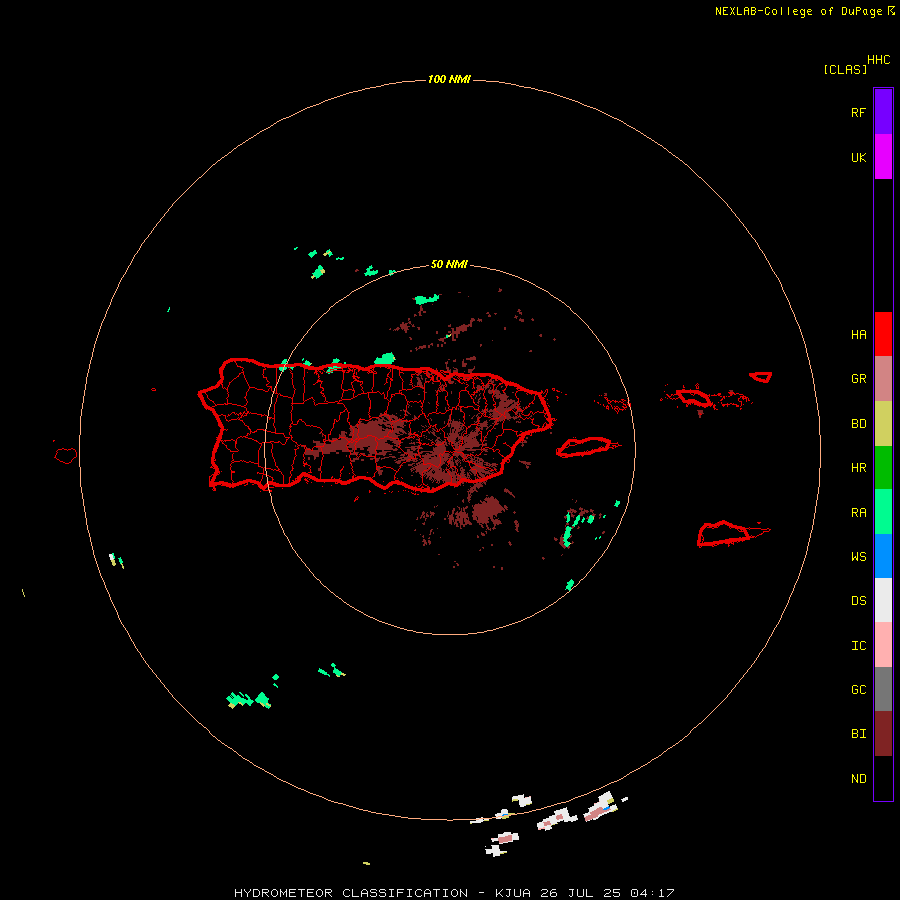Viewport: 900px width, 900px height.
Task: Click the RA legend label
Action: (858, 513)
